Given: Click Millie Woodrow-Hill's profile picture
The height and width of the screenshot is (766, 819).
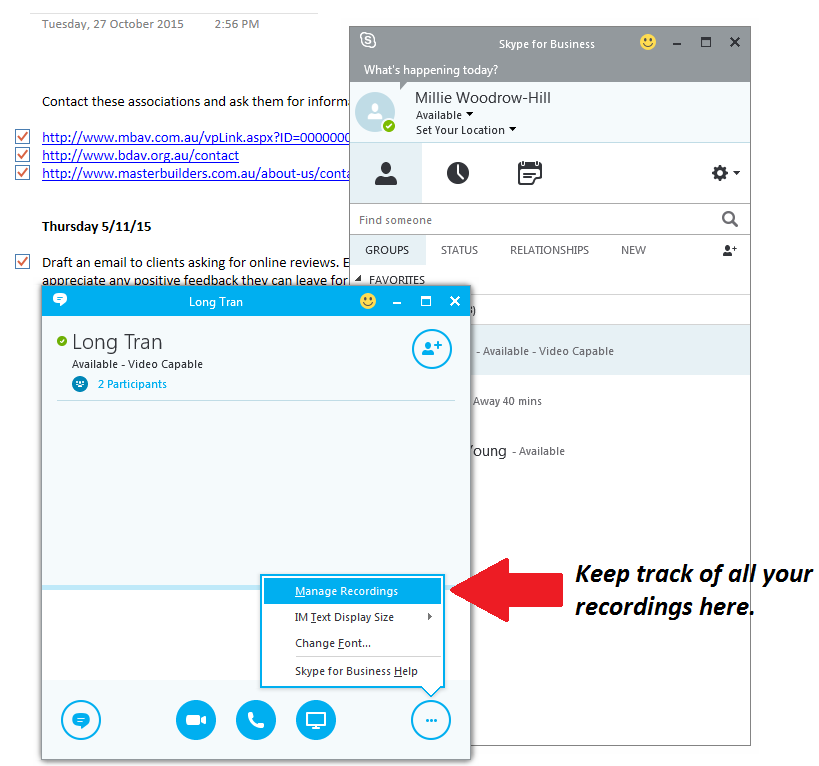Looking at the screenshot, I should [x=375, y=112].
